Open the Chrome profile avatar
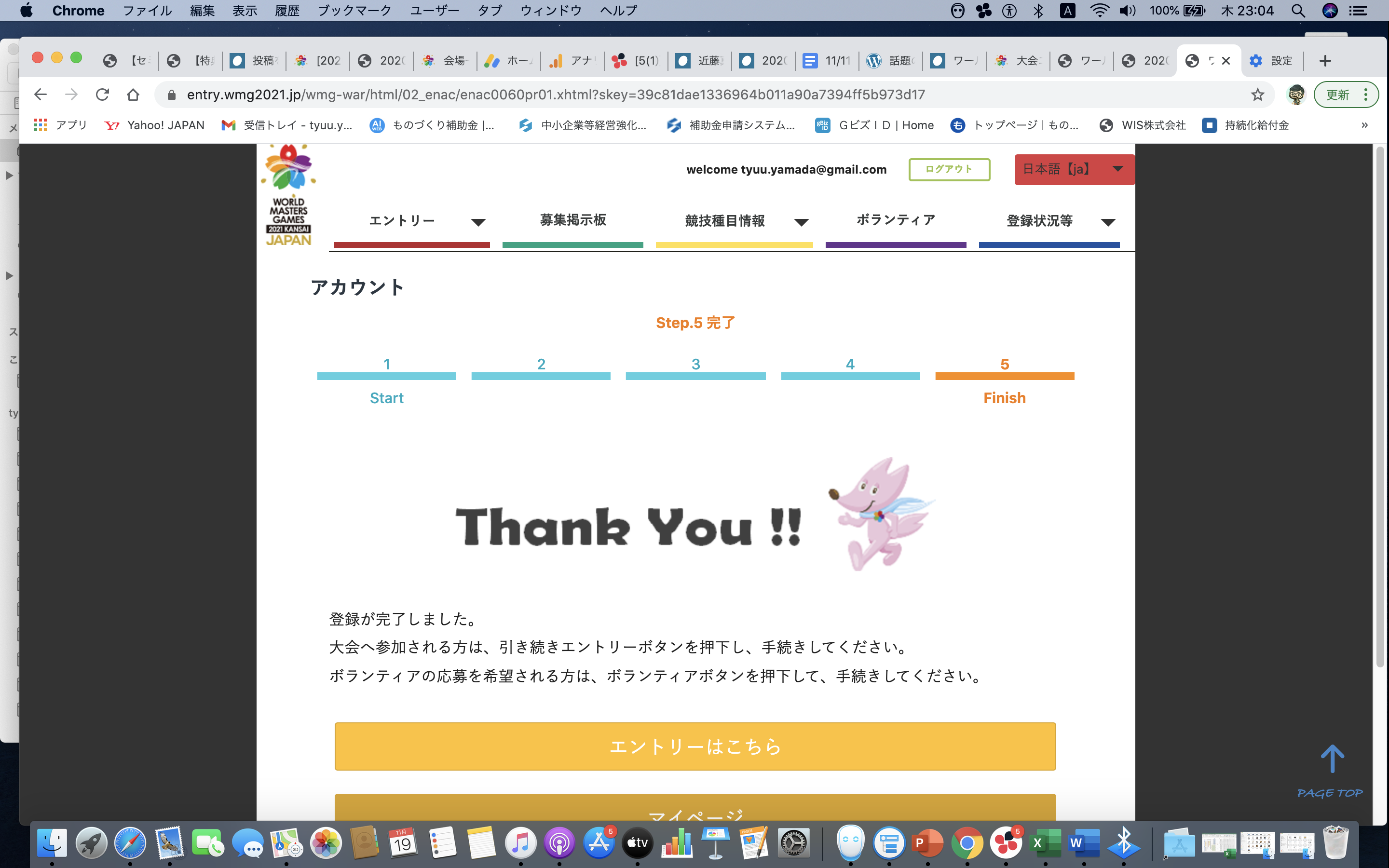 [x=1296, y=95]
